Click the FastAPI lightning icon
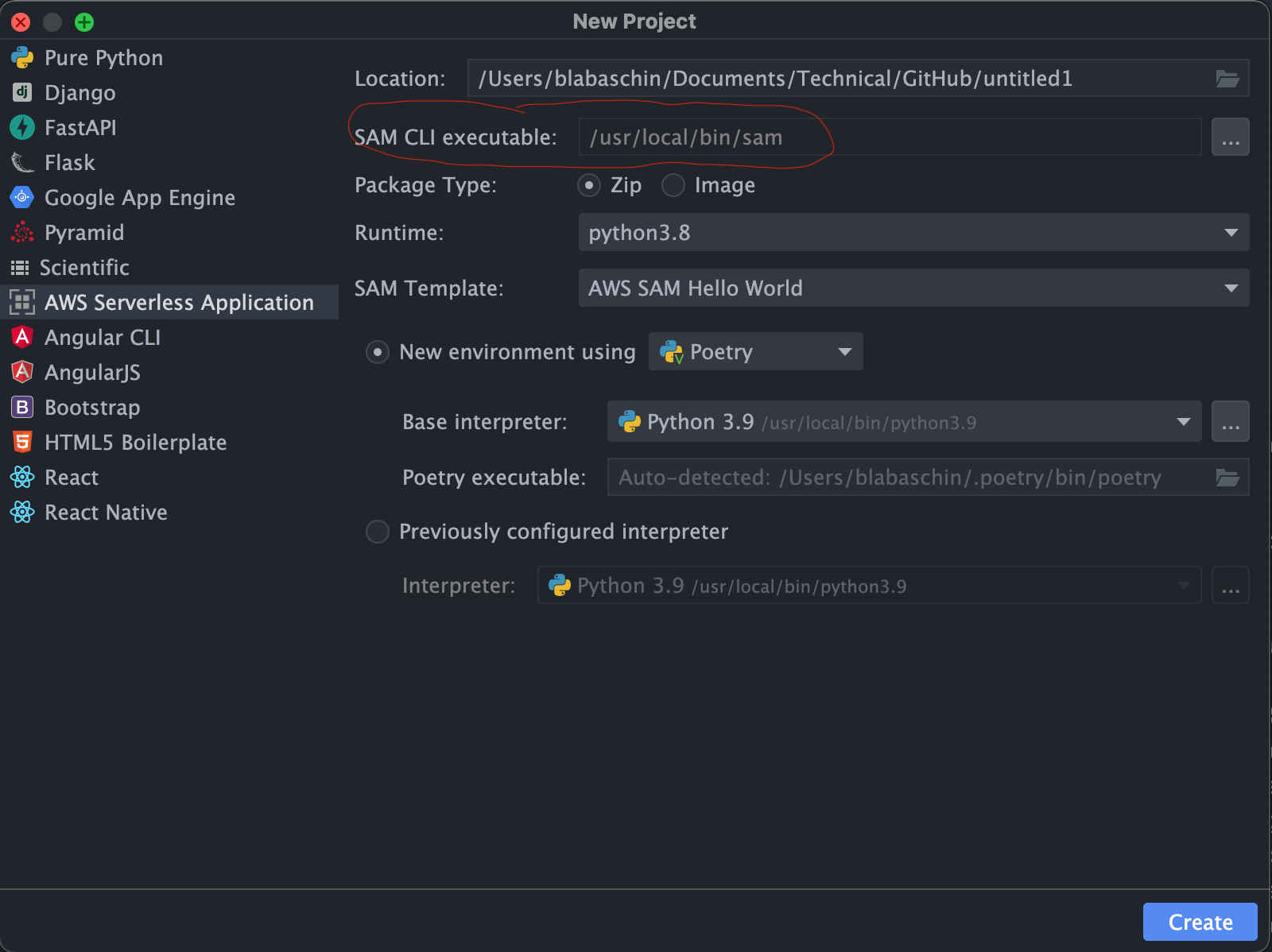The width and height of the screenshot is (1272, 952). tap(22, 127)
